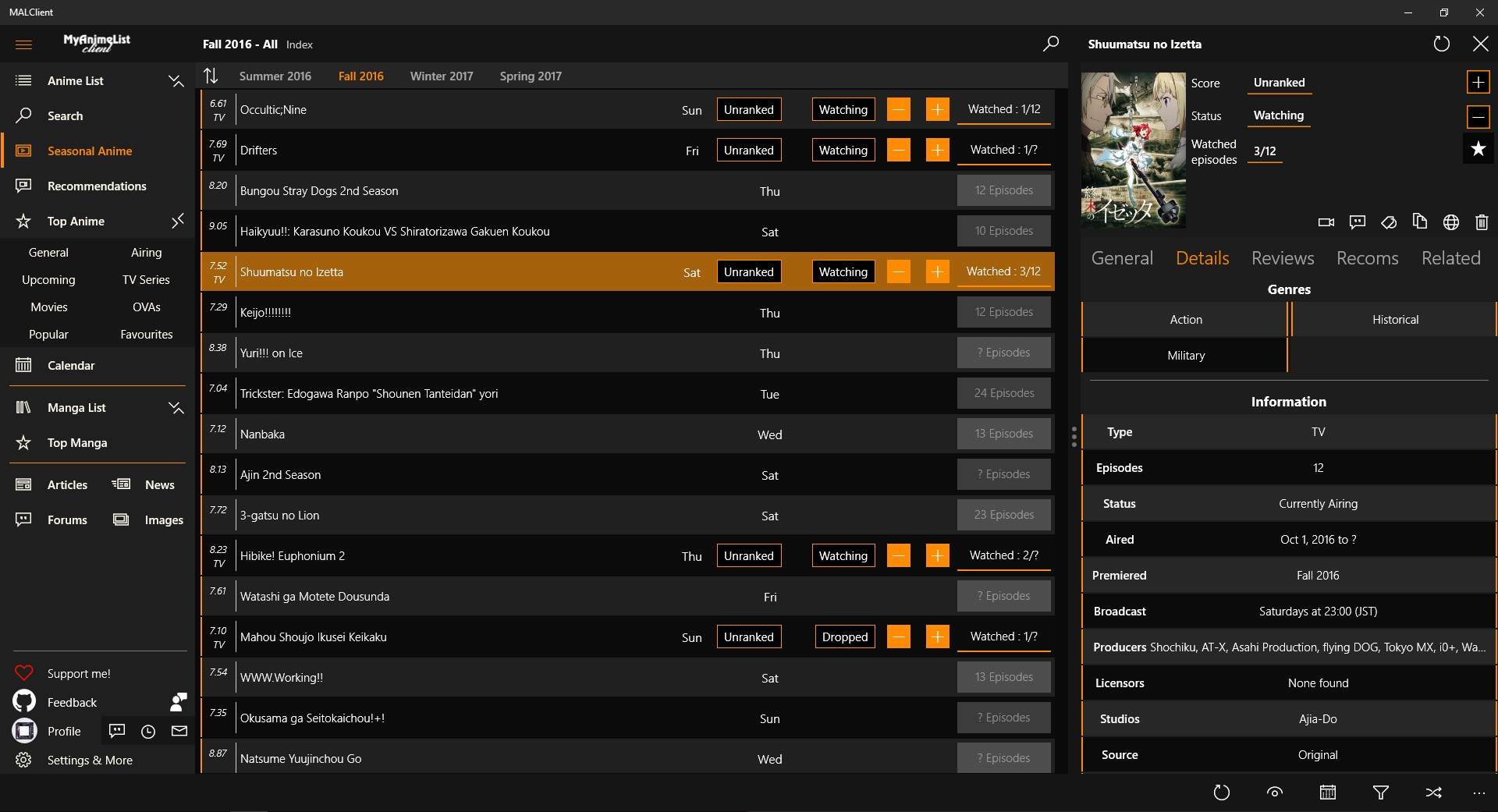Viewport: 1498px width, 812px height.
Task: Open TV Series under Top Anime
Action: 146,280
